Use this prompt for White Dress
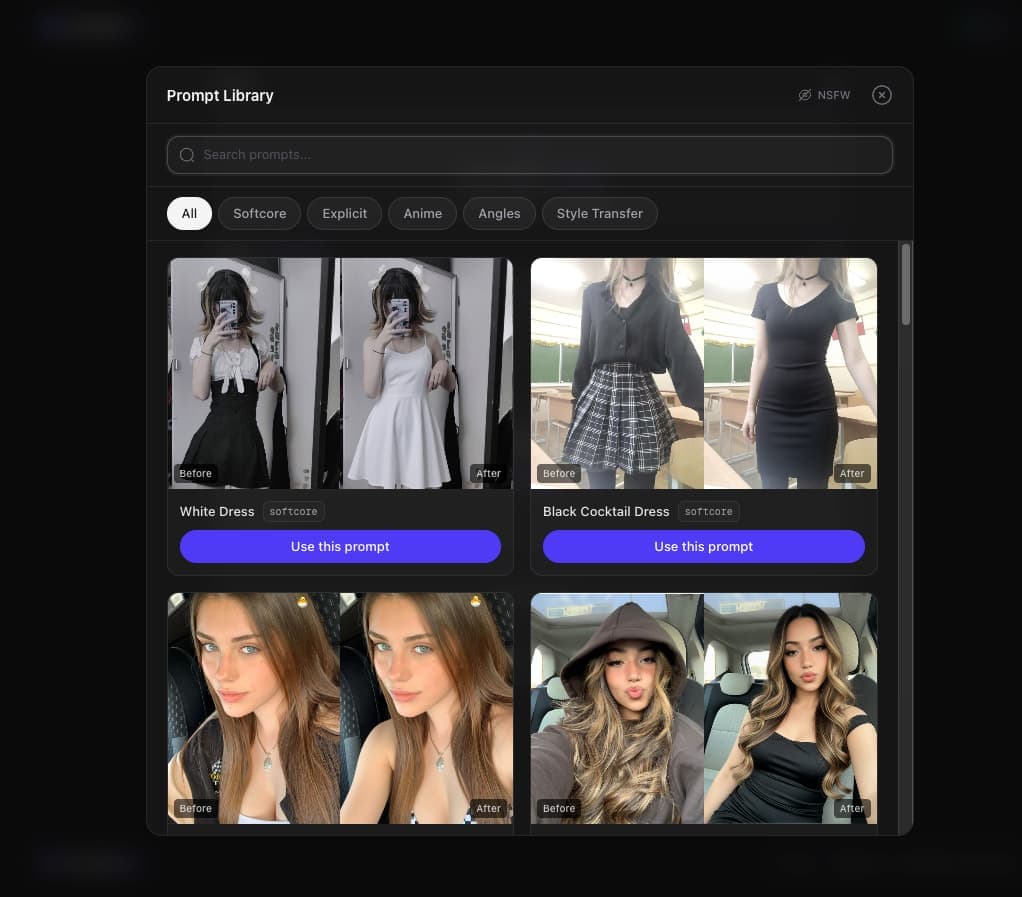The height and width of the screenshot is (897, 1022). tap(340, 547)
